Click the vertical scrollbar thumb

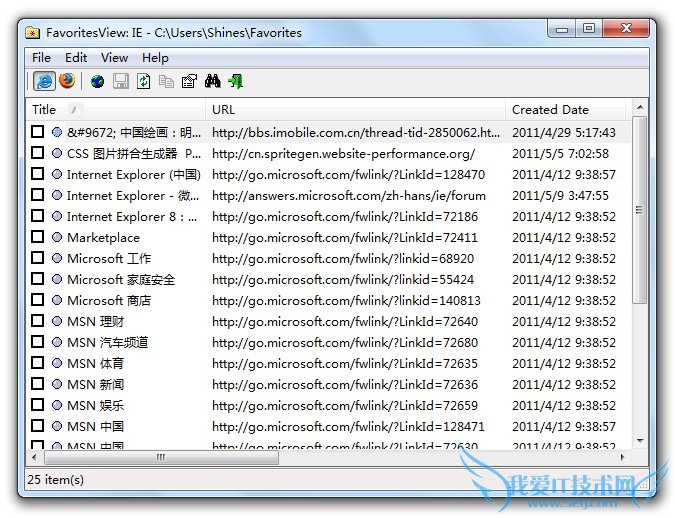[x=640, y=210]
